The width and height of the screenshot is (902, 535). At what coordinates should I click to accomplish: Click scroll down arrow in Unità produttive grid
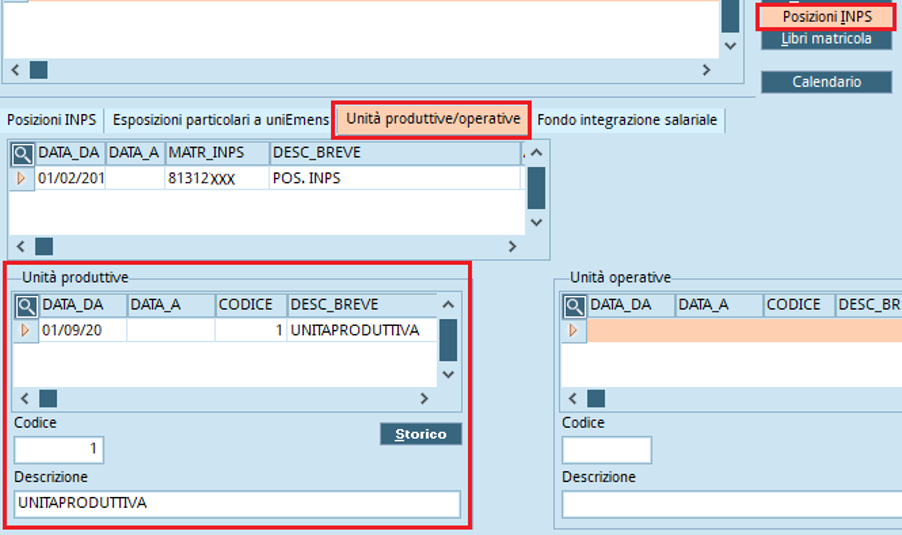point(448,374)
